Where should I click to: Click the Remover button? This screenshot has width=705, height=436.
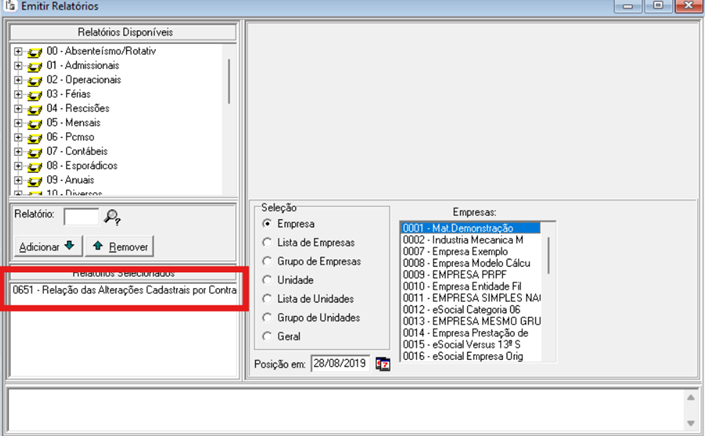[121, 246]
